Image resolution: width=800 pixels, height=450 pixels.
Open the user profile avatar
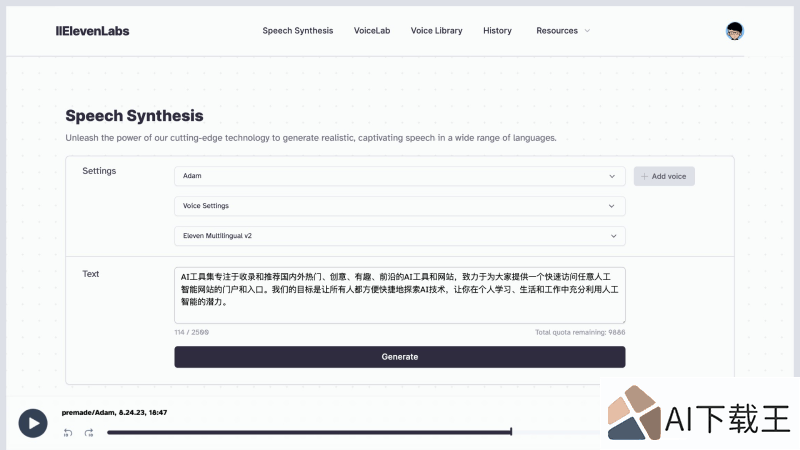(735, 31)
